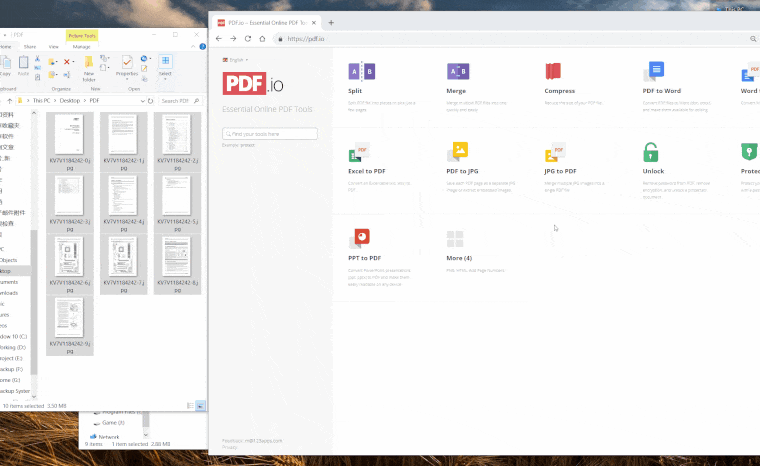Click the browser address bar
The image size is (760, 466).
click(x=509, y=39)
